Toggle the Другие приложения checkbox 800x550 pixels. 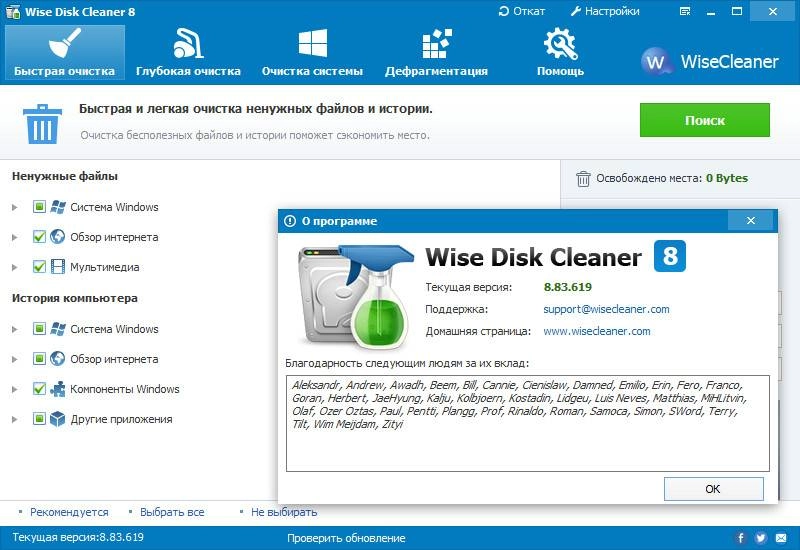click(39, 419)
